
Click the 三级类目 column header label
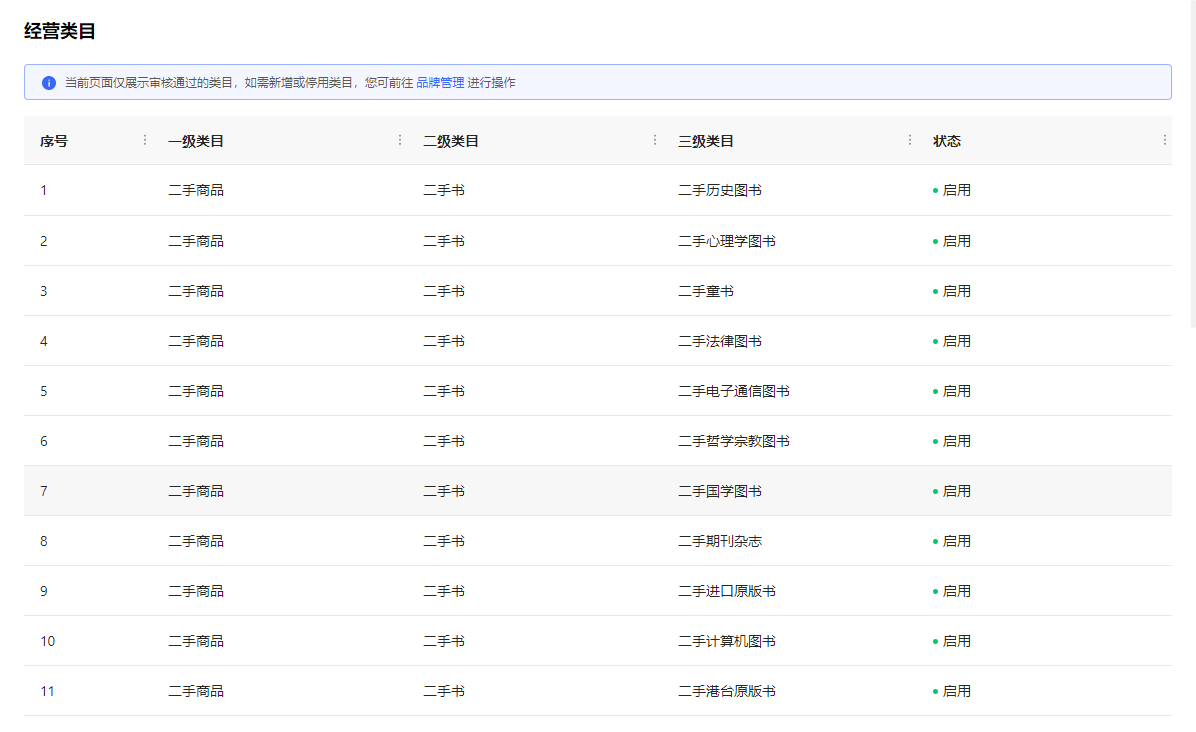(x=706, y=141)
